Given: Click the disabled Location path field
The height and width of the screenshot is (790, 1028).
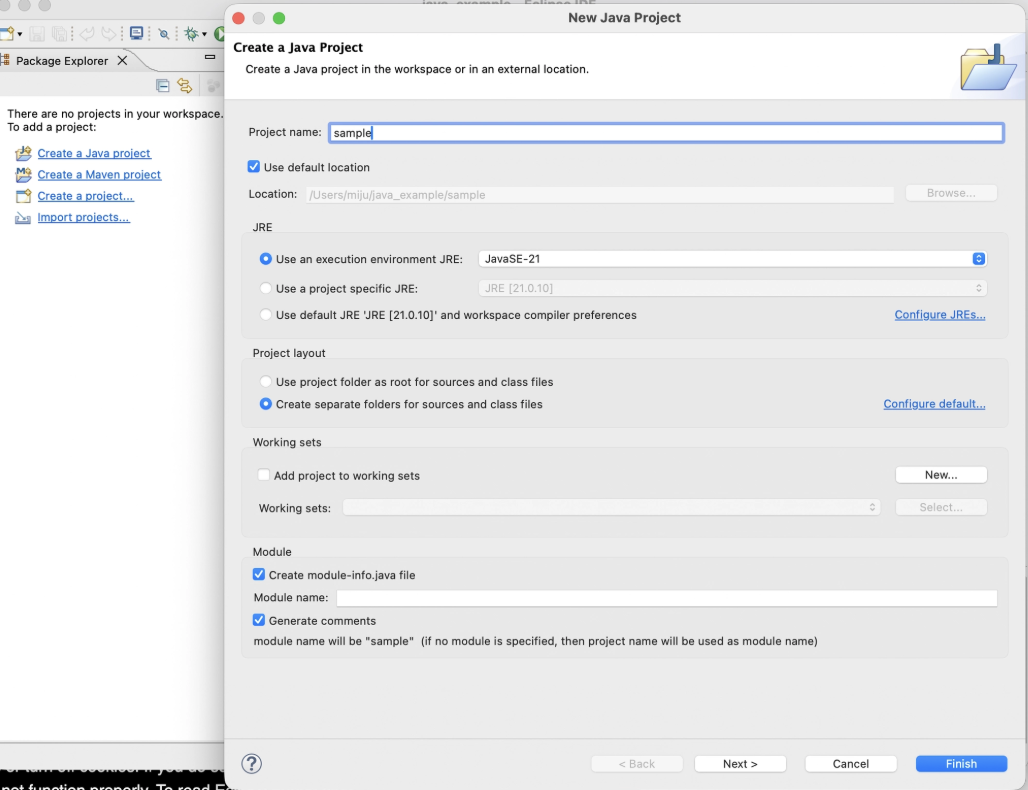Looking at the screenshot, I should coord(599,195).
